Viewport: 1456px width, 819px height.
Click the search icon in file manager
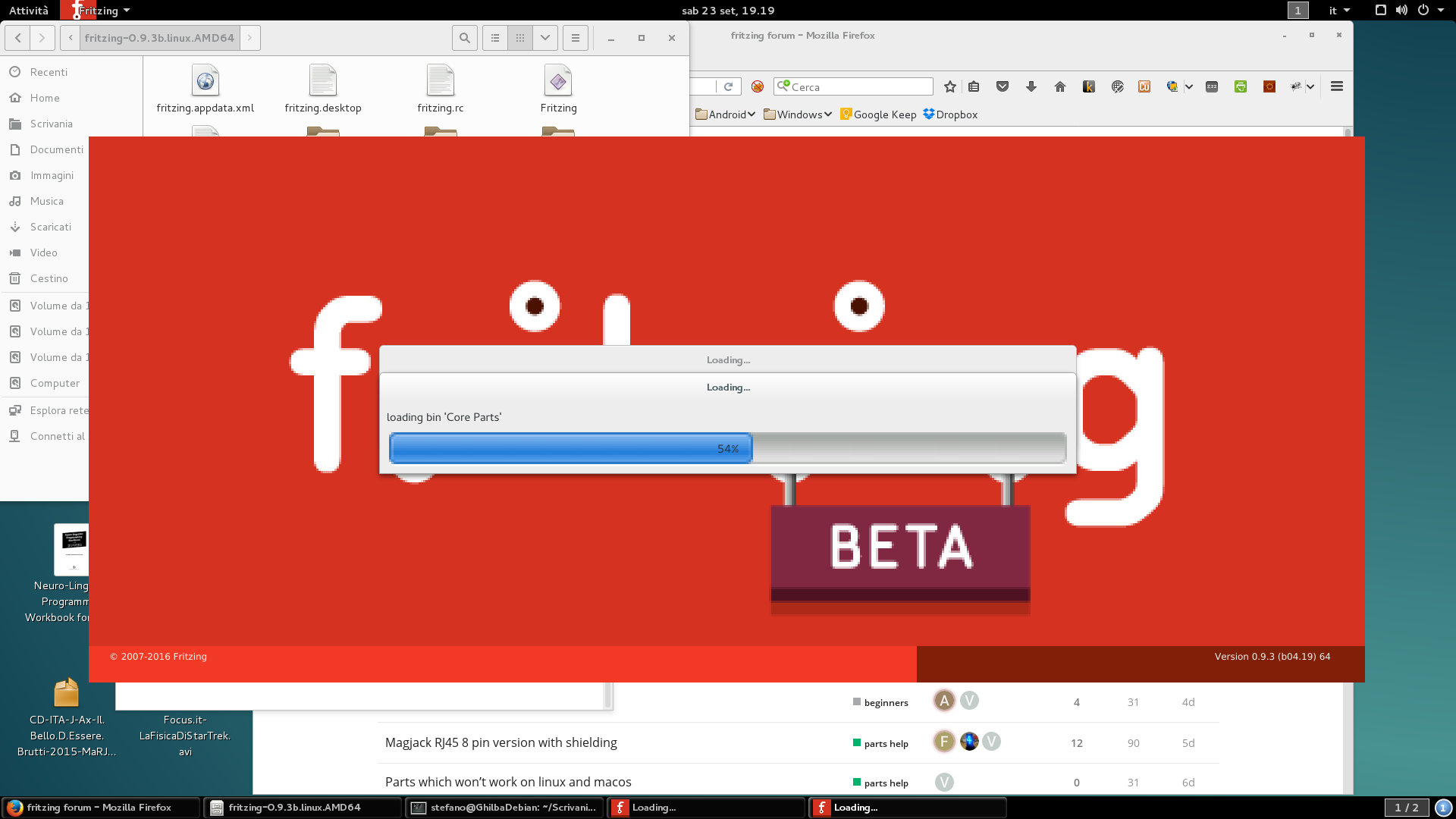coord(465,38)
